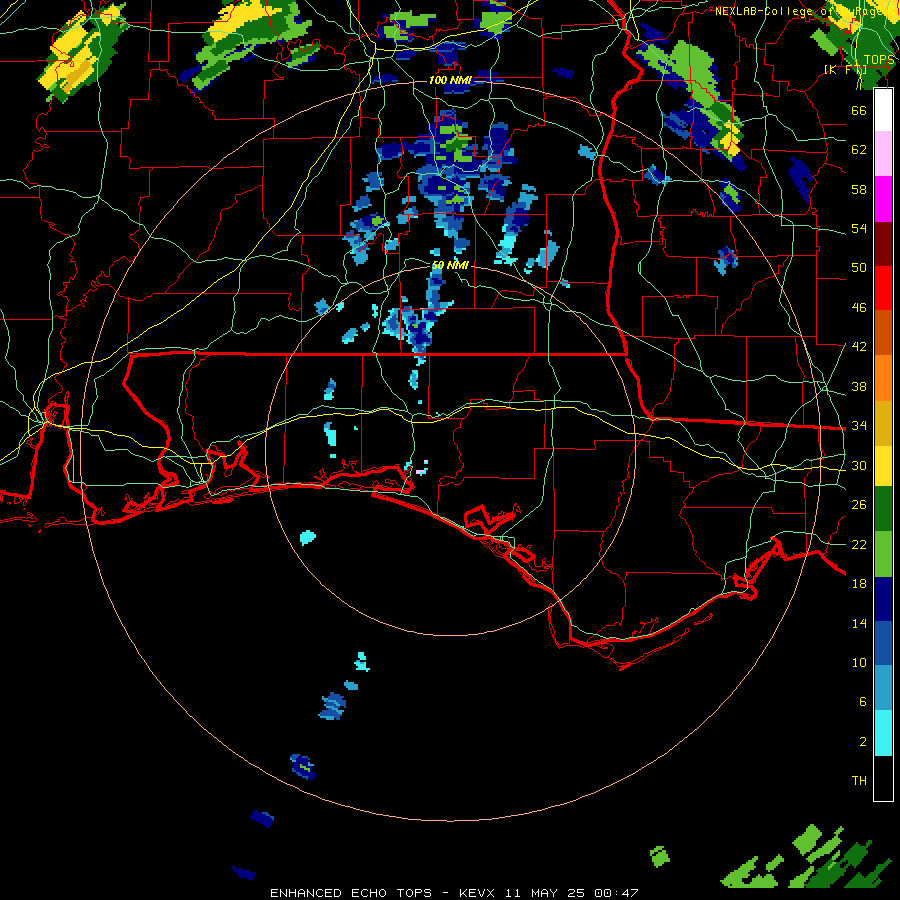Viewport: 900px width, 900px height.
Task: Click the legend value '54'
Action: (859, 228)
